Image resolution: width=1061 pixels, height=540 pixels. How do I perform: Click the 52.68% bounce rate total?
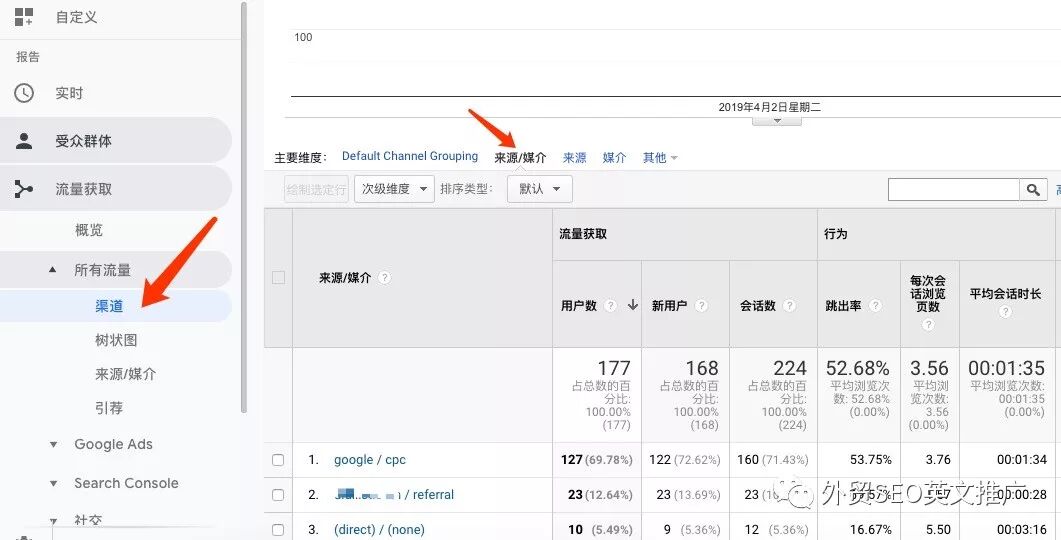[857, 368]
